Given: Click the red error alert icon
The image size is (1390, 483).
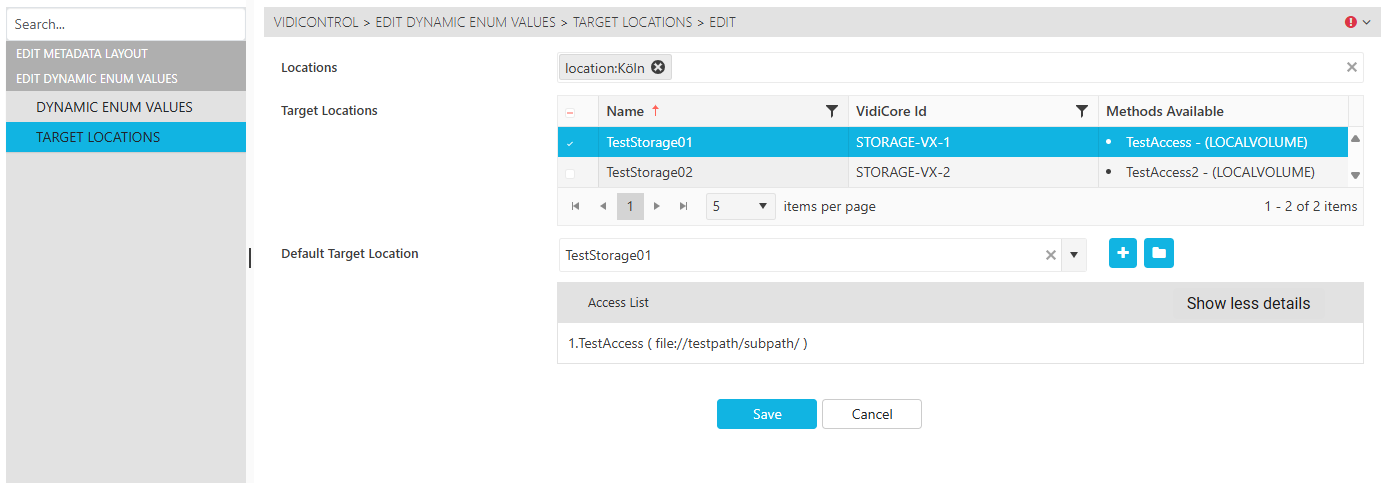Looking at the screenshot, I should coord(1351,22).
